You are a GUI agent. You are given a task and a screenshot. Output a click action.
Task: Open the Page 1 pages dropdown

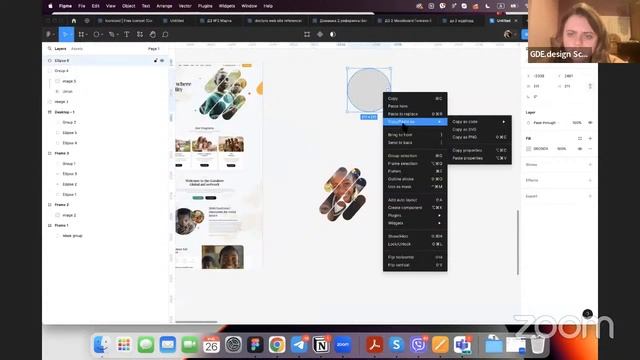[x=154, y=49]
